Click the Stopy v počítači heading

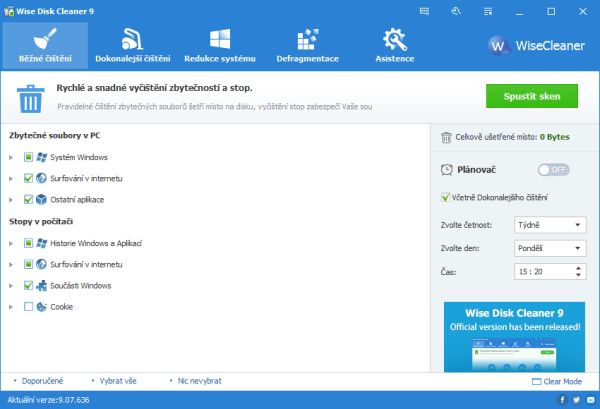click(x=41, y=222)
